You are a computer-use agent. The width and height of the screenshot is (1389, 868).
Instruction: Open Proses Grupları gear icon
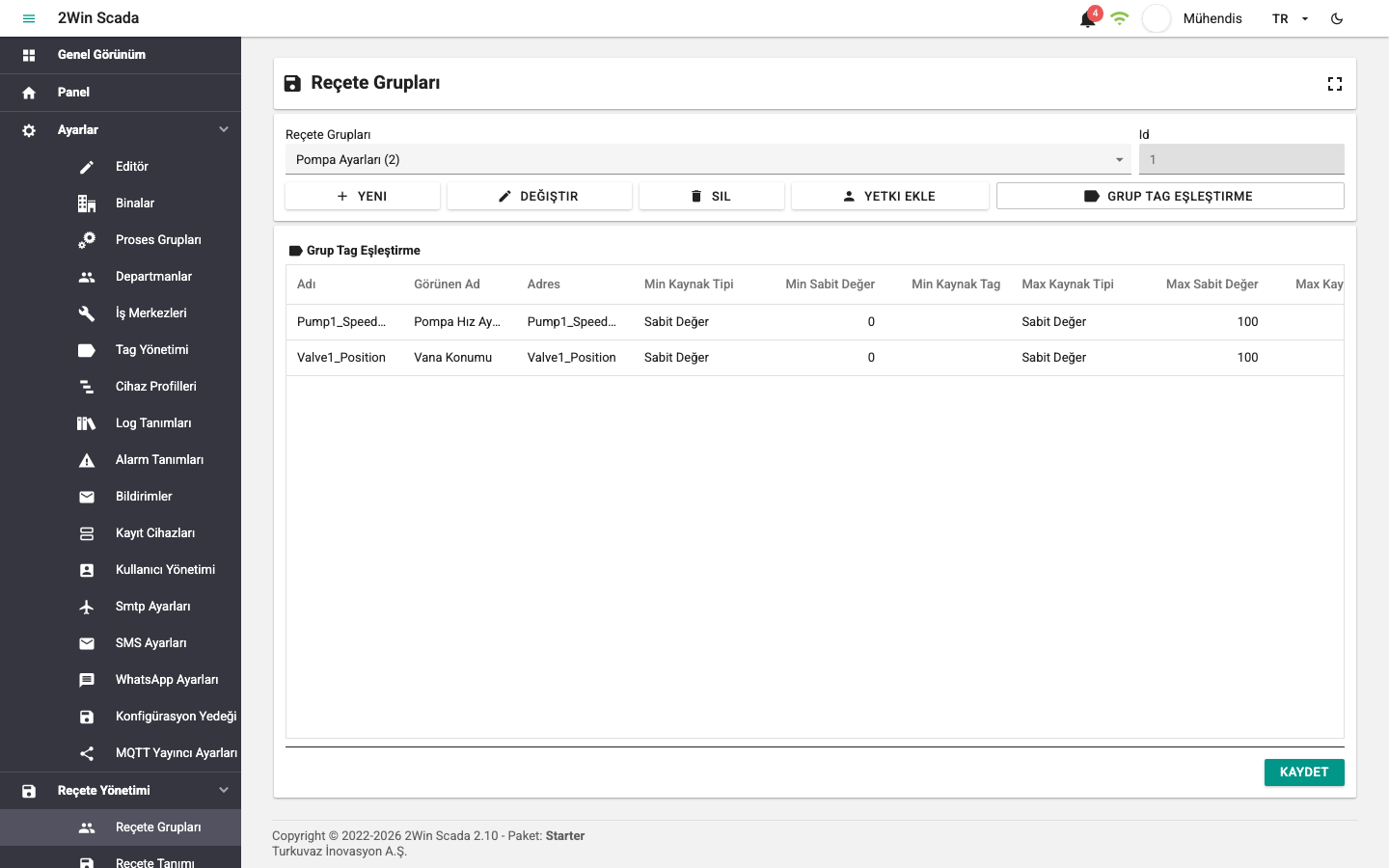point(87,240)
